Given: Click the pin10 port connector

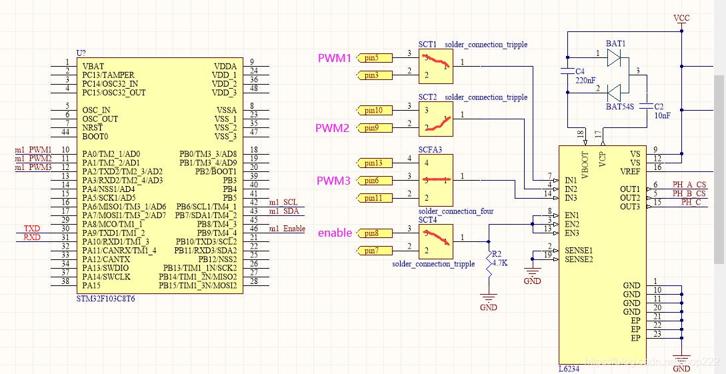Looking at the screenshot, I should (375, 110).
